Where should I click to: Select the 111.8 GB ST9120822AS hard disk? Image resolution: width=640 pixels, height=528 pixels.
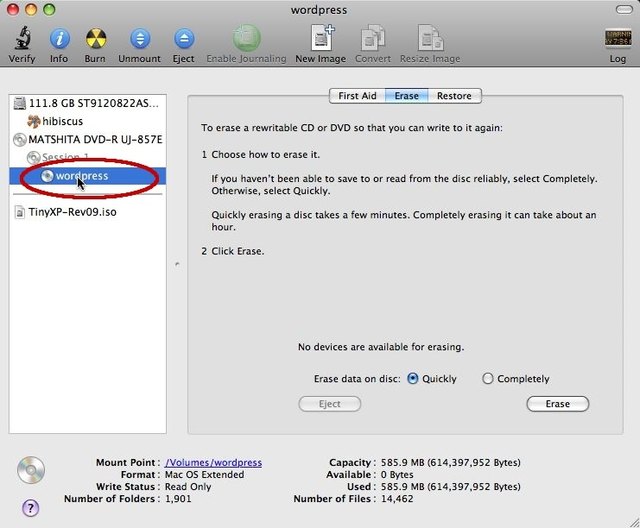(x=87, y=103)
